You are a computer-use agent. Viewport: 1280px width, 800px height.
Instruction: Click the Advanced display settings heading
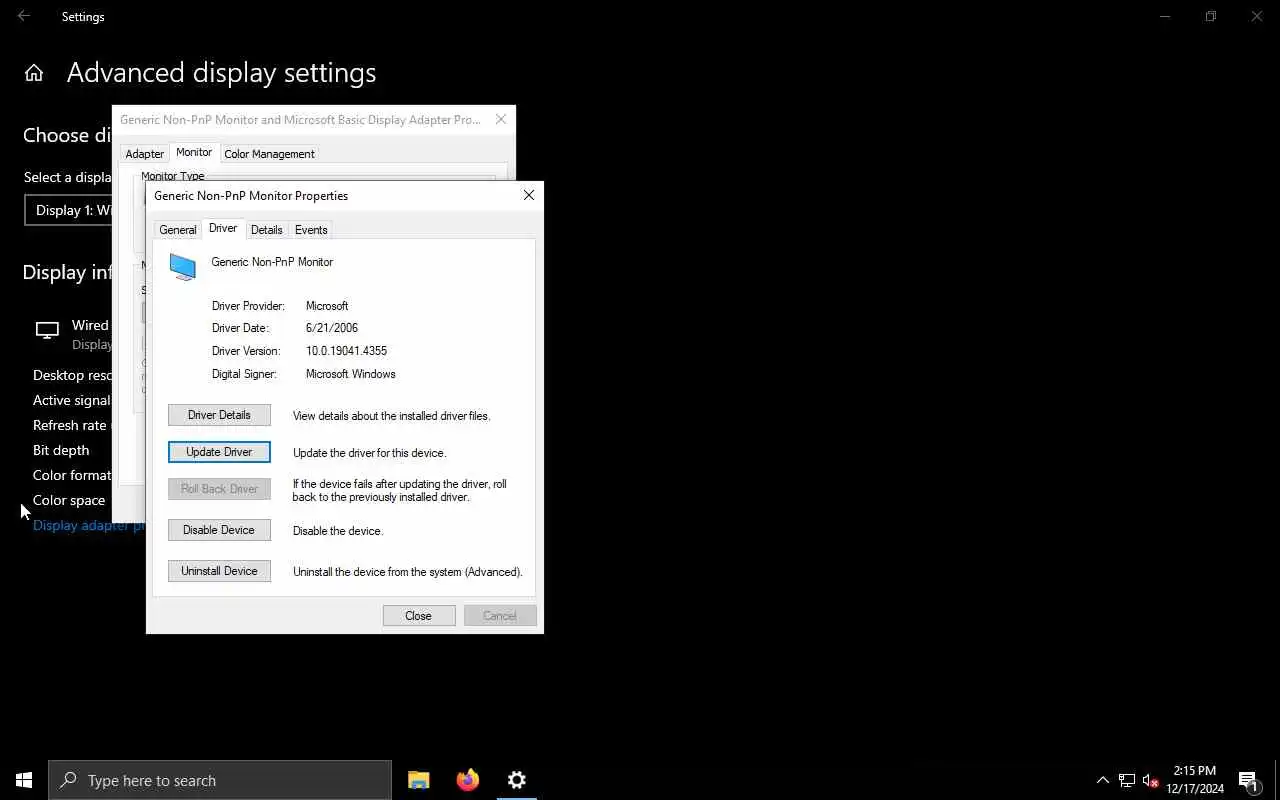click(221, 73)
